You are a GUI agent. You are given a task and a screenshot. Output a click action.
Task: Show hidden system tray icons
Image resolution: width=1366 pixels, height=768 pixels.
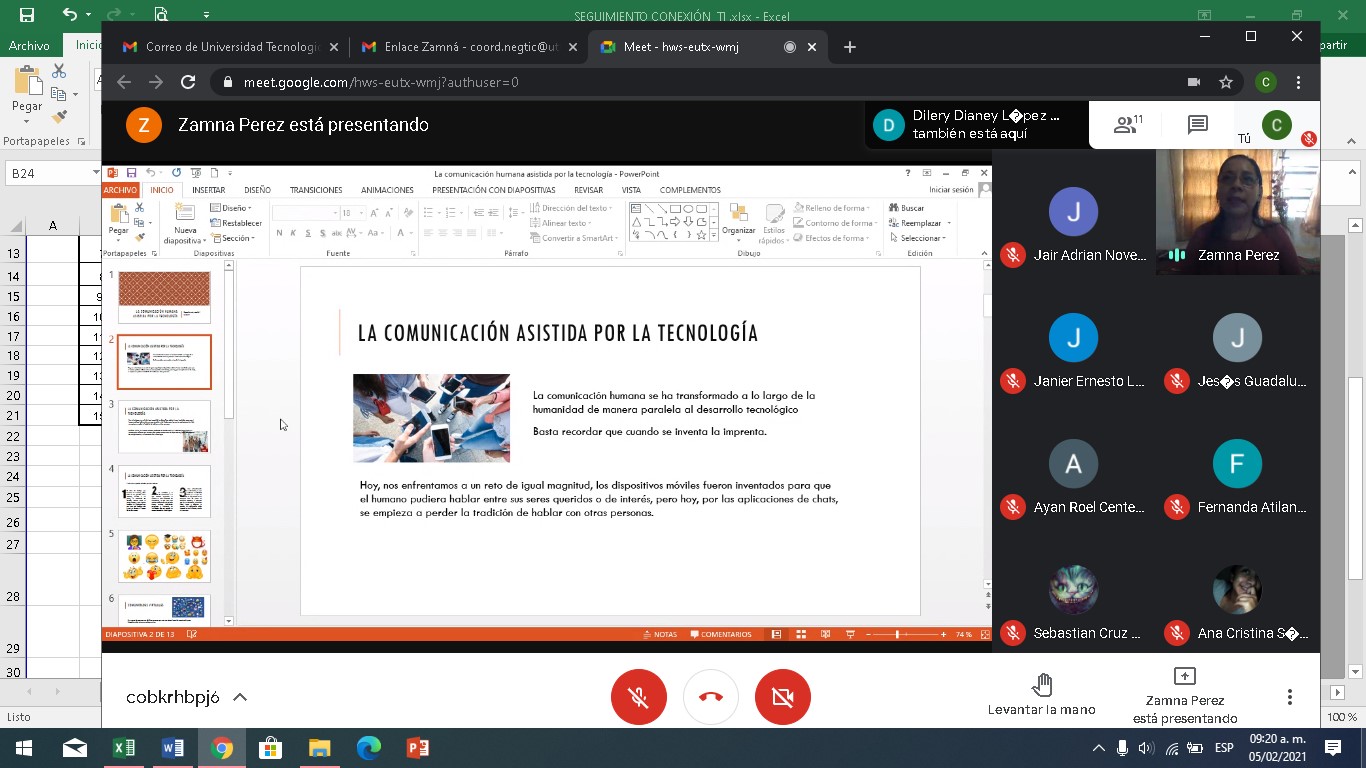pyautogui.click(x=1098, y=748)
